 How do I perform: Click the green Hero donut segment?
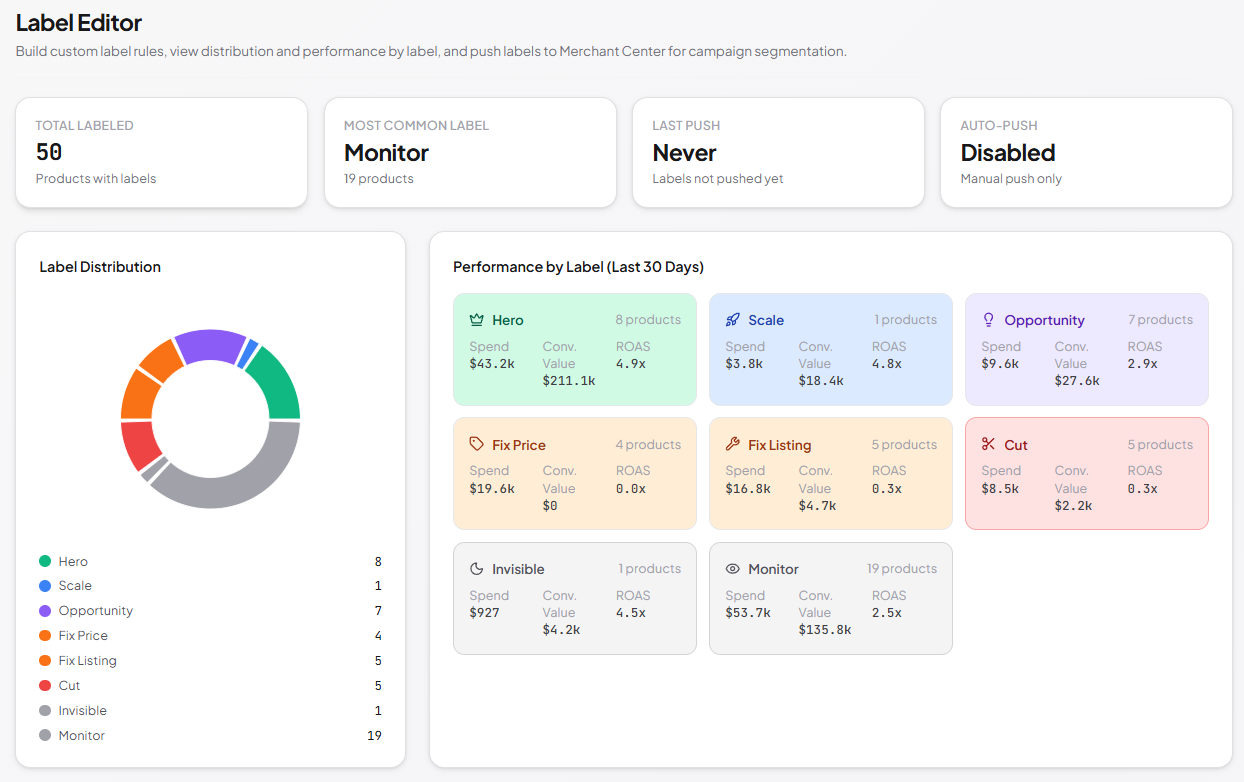click(278, 385)
